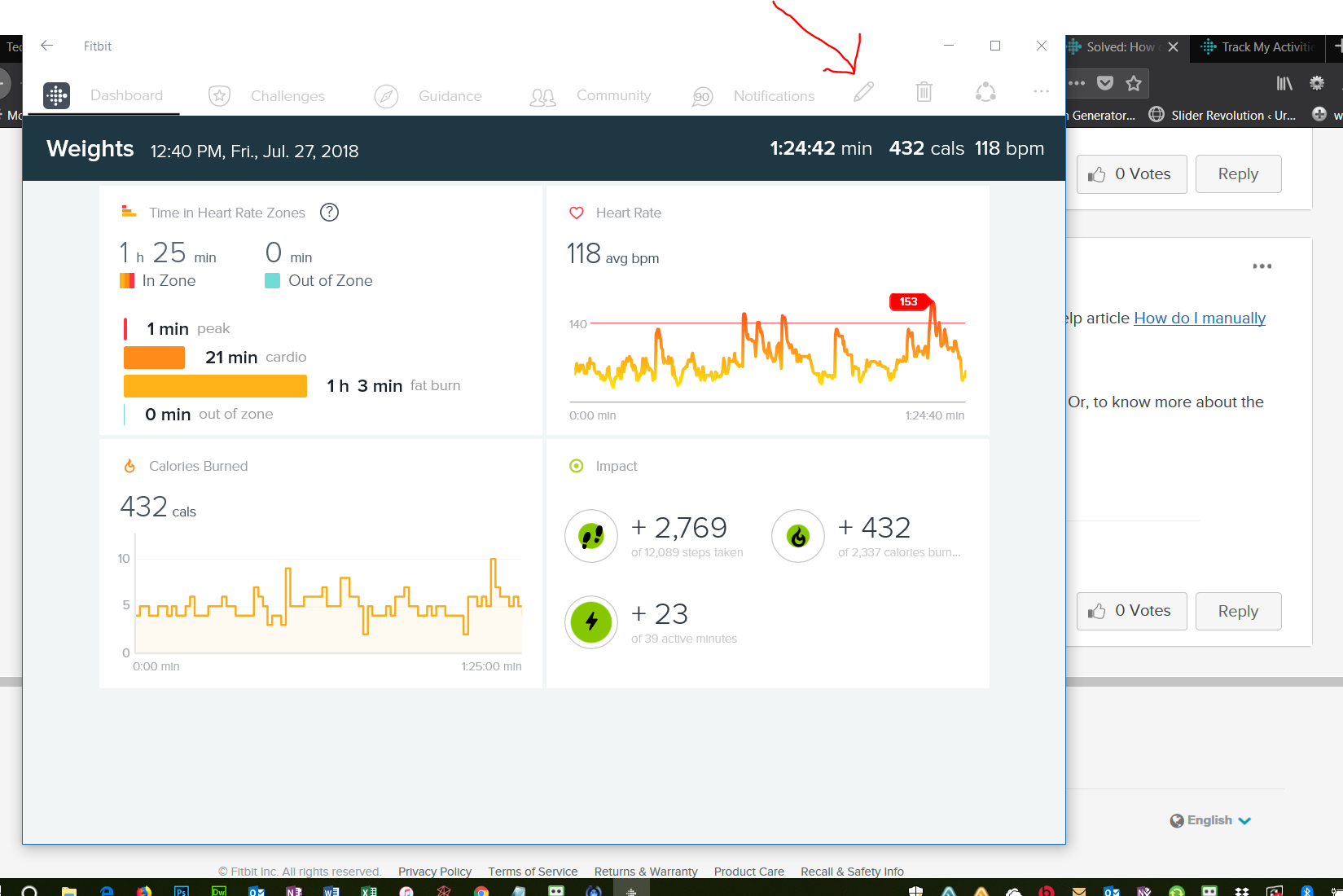
Task: Open the forum post options ellipsis
Action: pyautogui.click(x=1262, y=266)
